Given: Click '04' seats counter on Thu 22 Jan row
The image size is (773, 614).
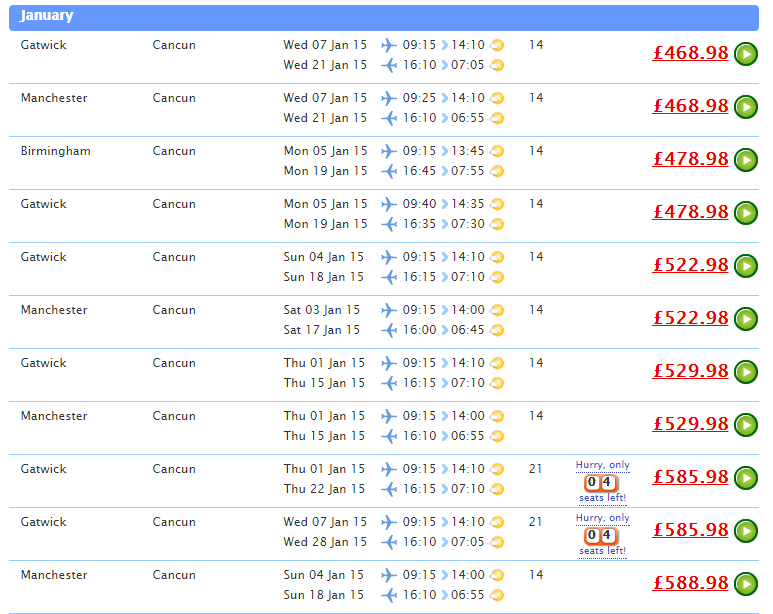Looking at the screenshot, I should (601, 482).
